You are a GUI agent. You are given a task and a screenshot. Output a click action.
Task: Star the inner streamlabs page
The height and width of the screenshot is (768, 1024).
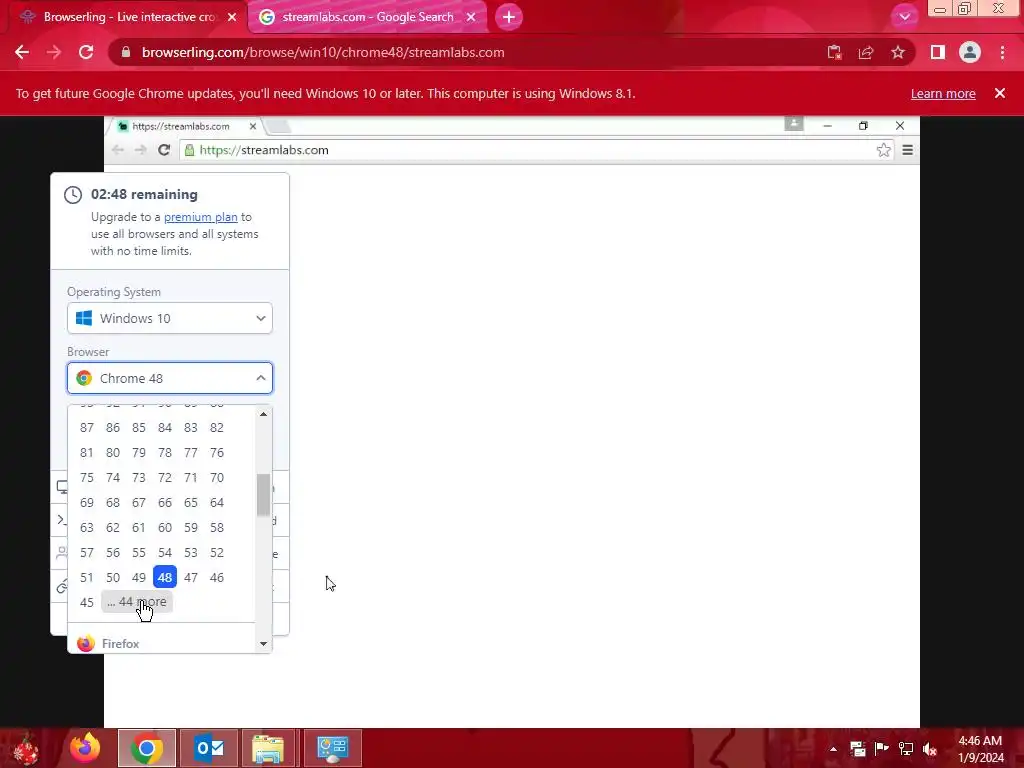884,150
